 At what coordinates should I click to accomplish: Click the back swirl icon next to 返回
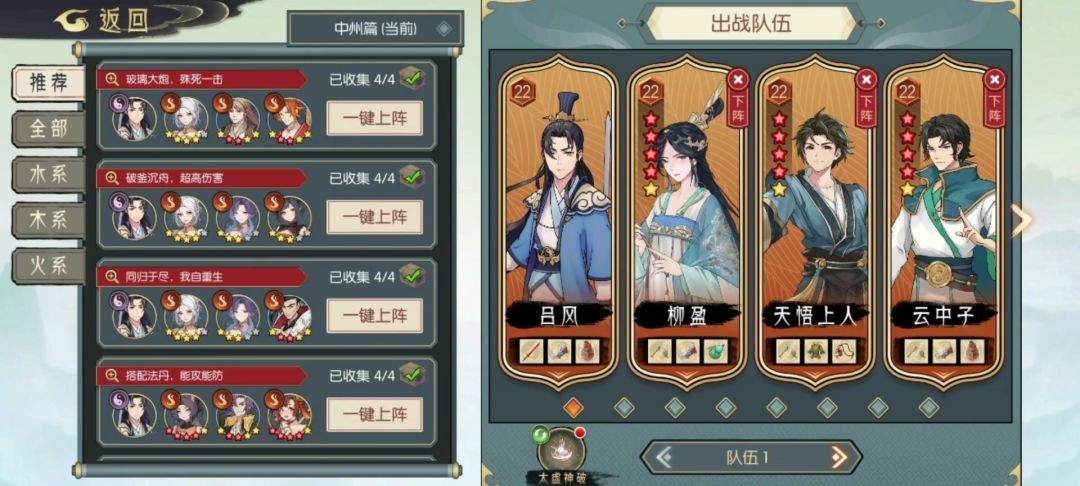[x=72, y=21]
